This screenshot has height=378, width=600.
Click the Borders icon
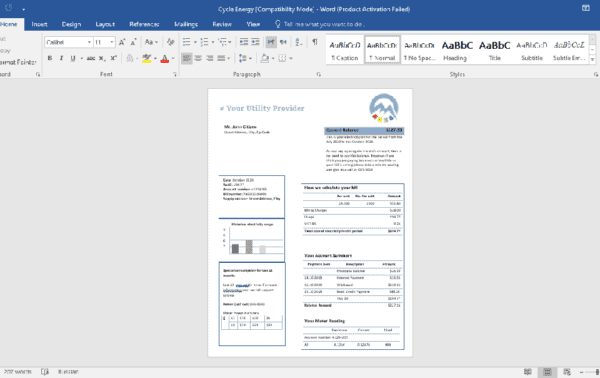pos(282,58)
